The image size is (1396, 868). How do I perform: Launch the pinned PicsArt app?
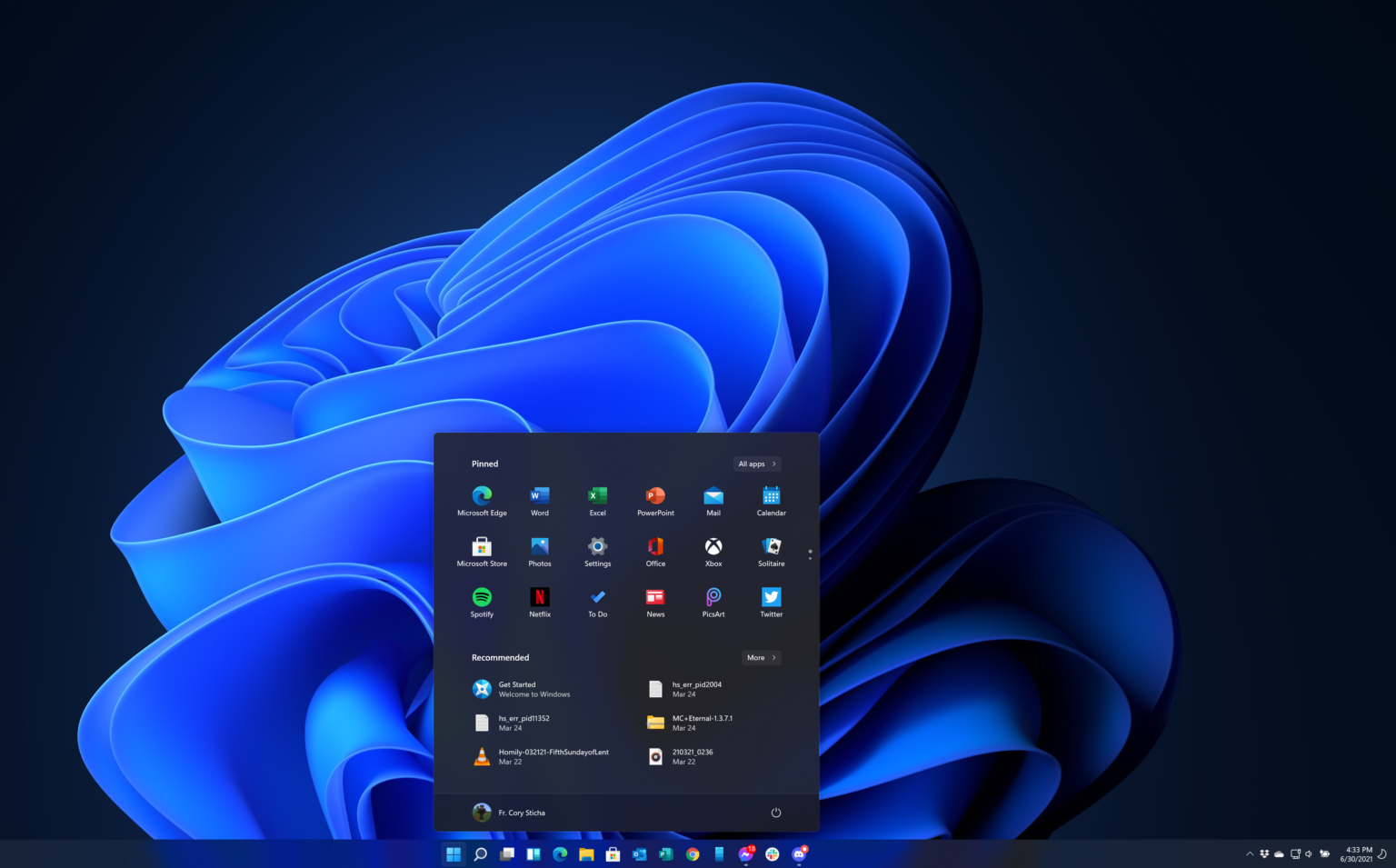point(713,603)
